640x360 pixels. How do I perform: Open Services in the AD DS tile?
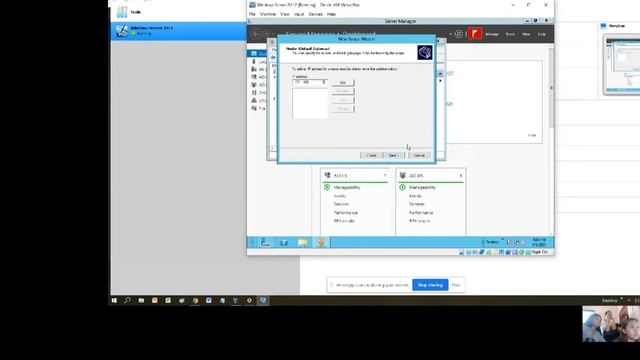(x=417, y=204)
